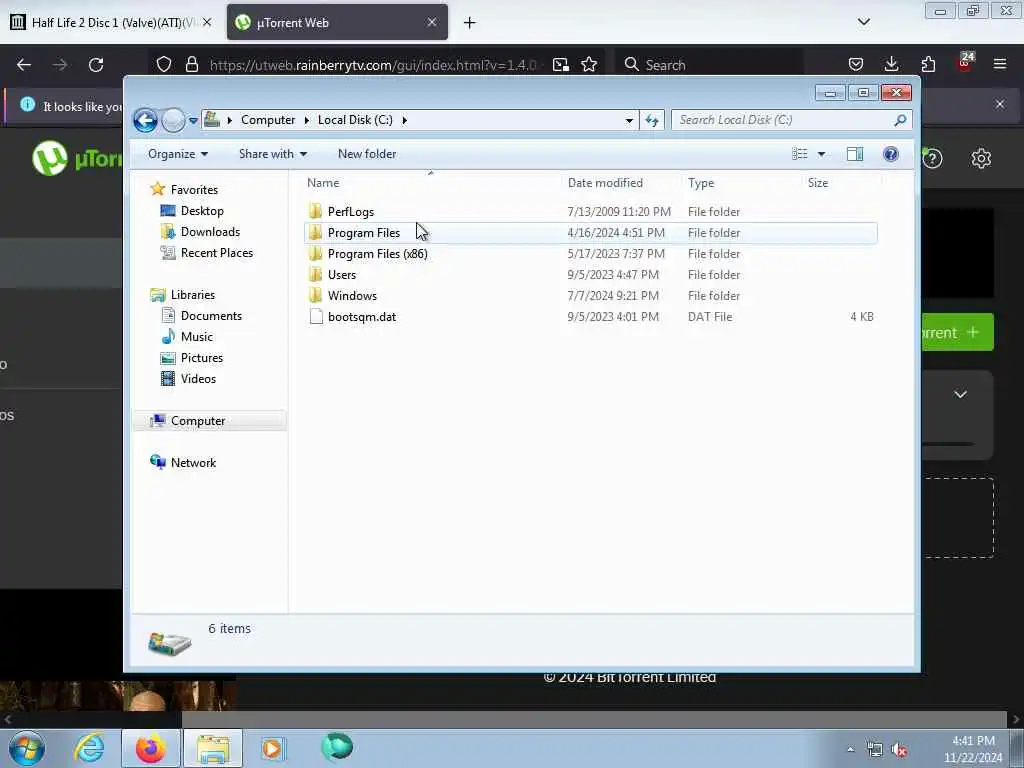Open the Share with menu
Screen dimensions: 1024x768
[272, 154]
